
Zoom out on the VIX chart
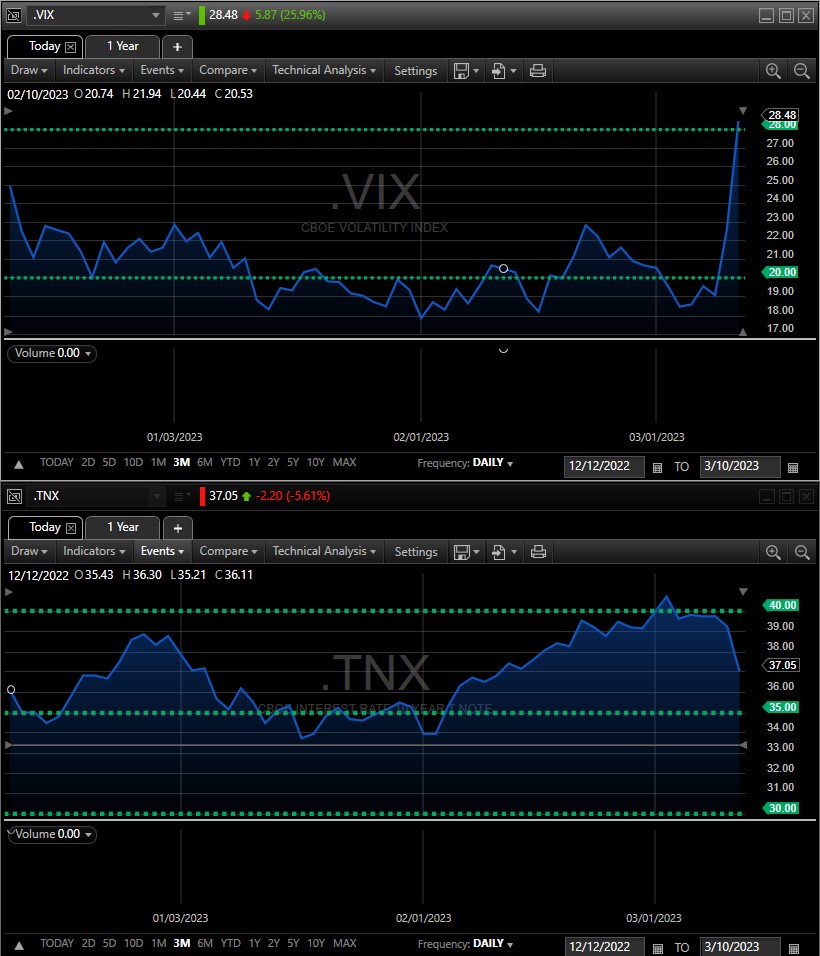point(801,71)
